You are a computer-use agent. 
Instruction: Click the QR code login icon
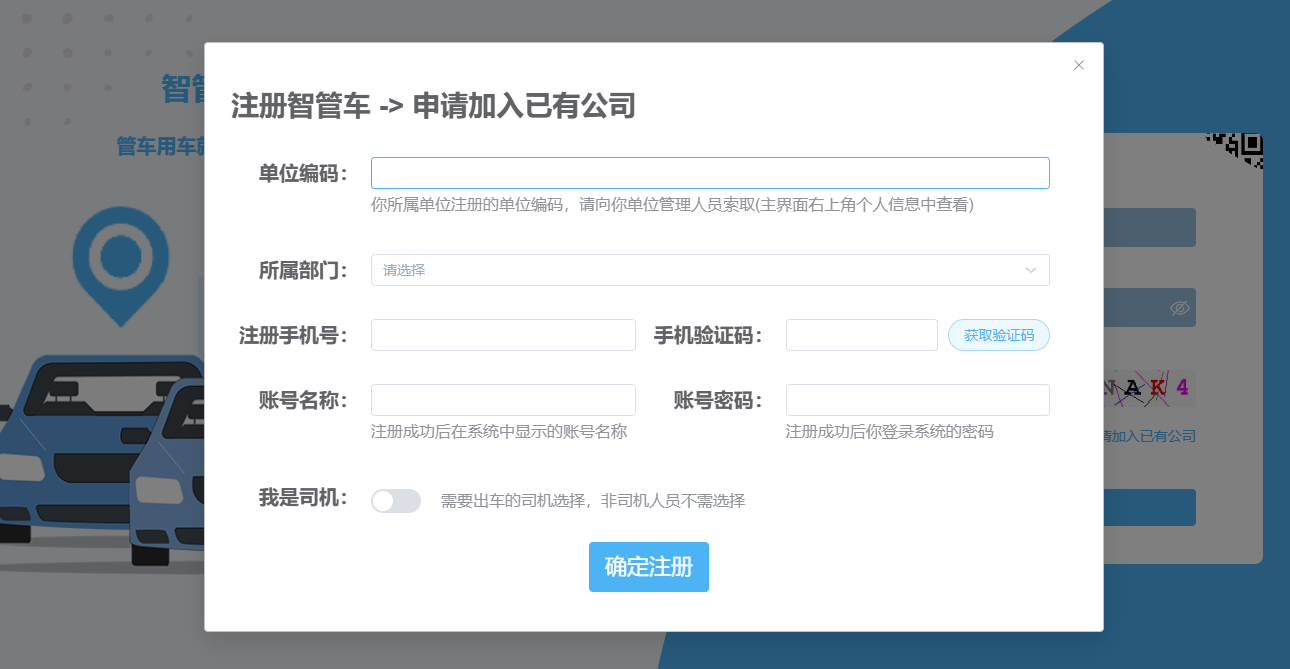point(1238,149)
